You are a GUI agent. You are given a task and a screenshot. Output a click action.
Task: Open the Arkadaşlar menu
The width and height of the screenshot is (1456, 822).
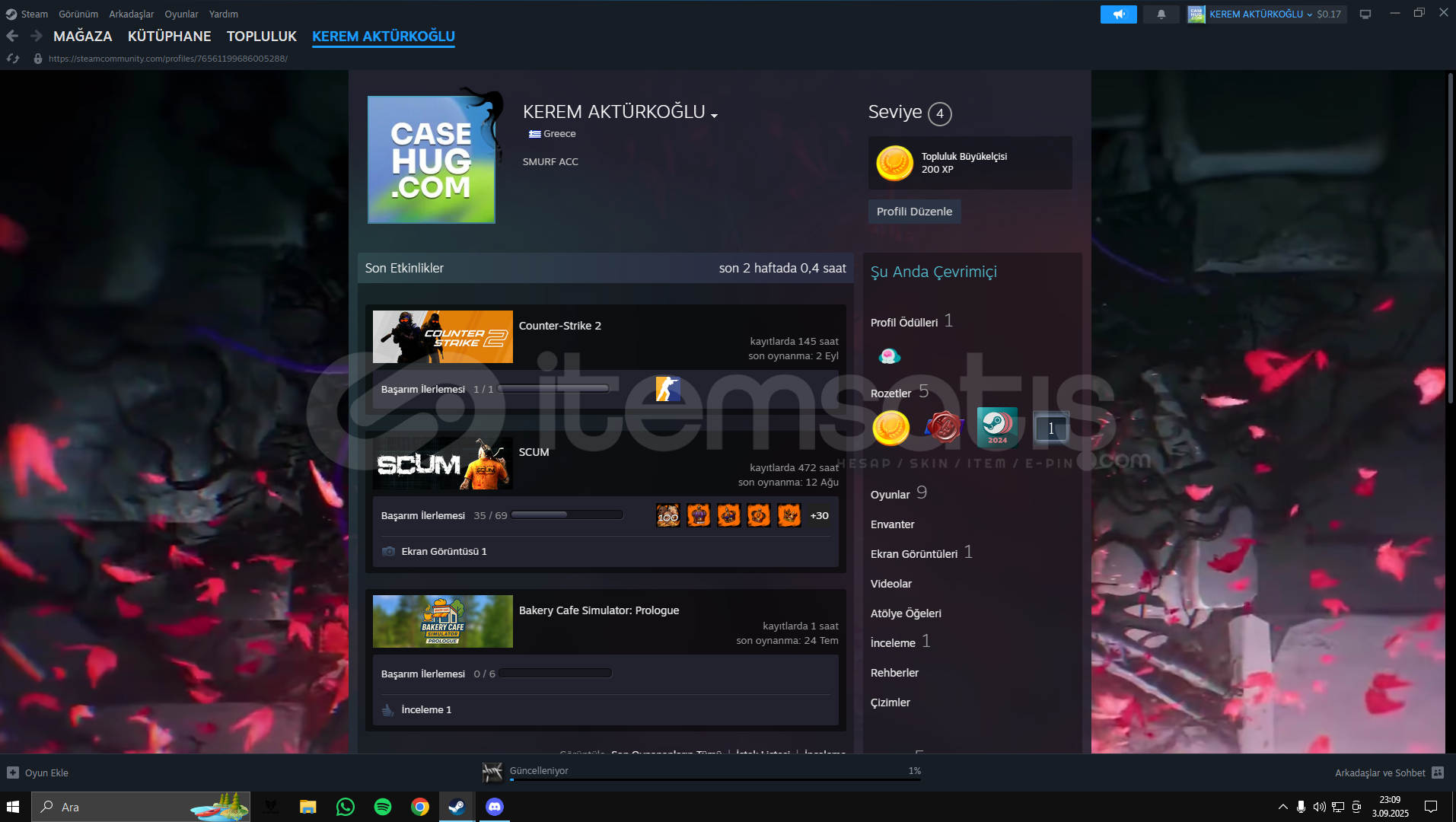click(x=131, y=14)
